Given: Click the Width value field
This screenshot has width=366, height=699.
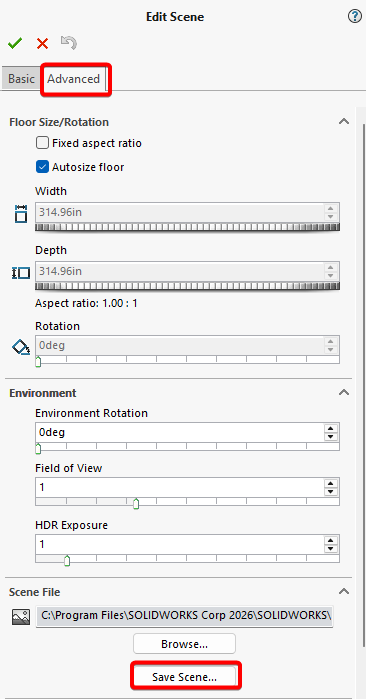Looking at the screenshot, I should tap(179, 212).
